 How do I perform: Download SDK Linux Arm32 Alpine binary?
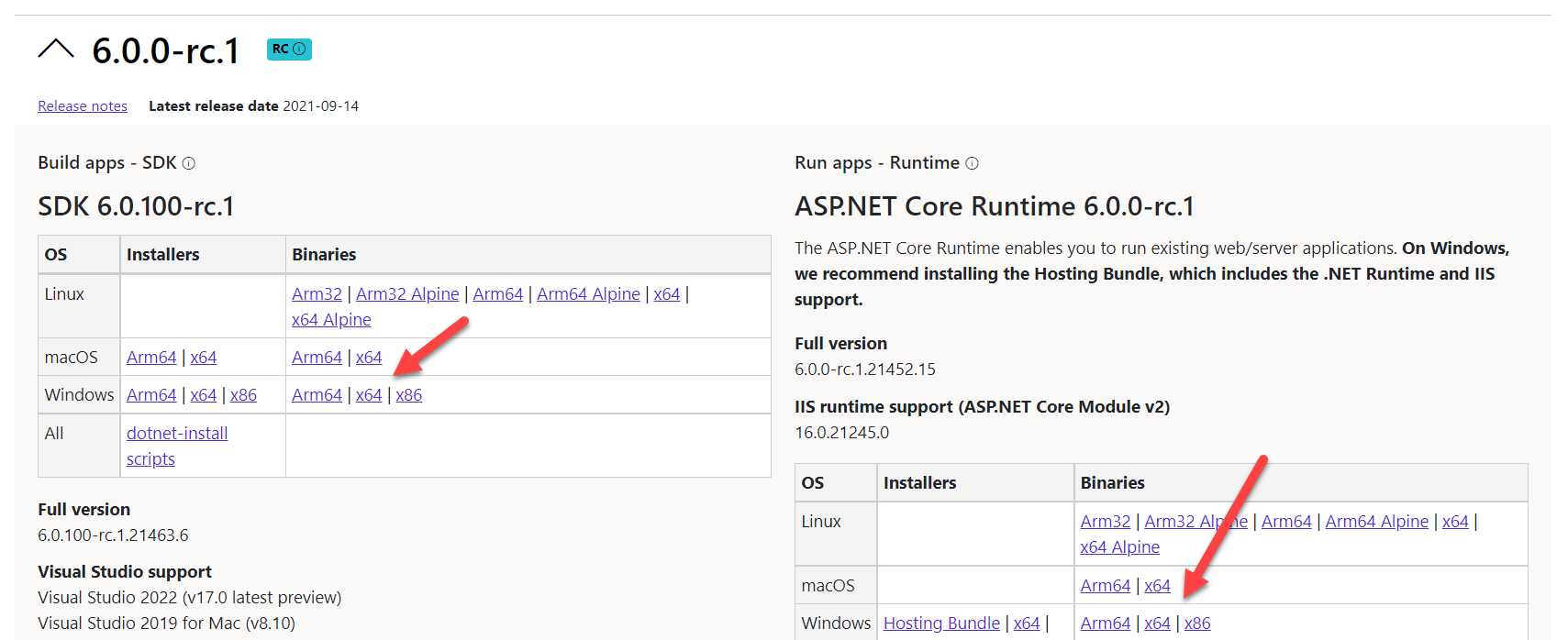click(407, 294)
